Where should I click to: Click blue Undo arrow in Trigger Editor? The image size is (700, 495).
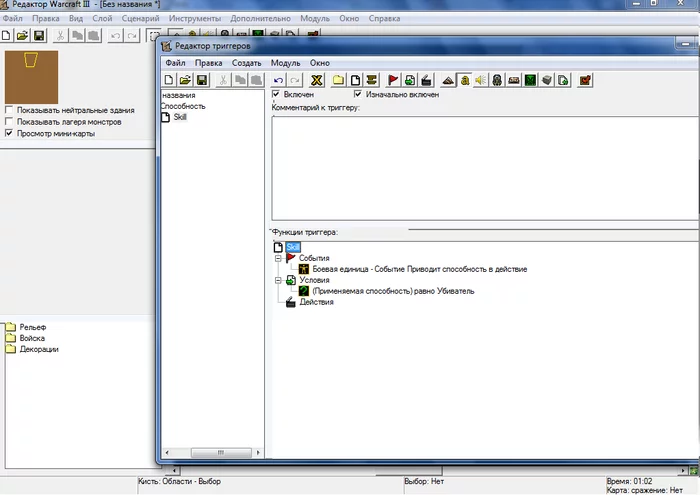pos(278,80)
